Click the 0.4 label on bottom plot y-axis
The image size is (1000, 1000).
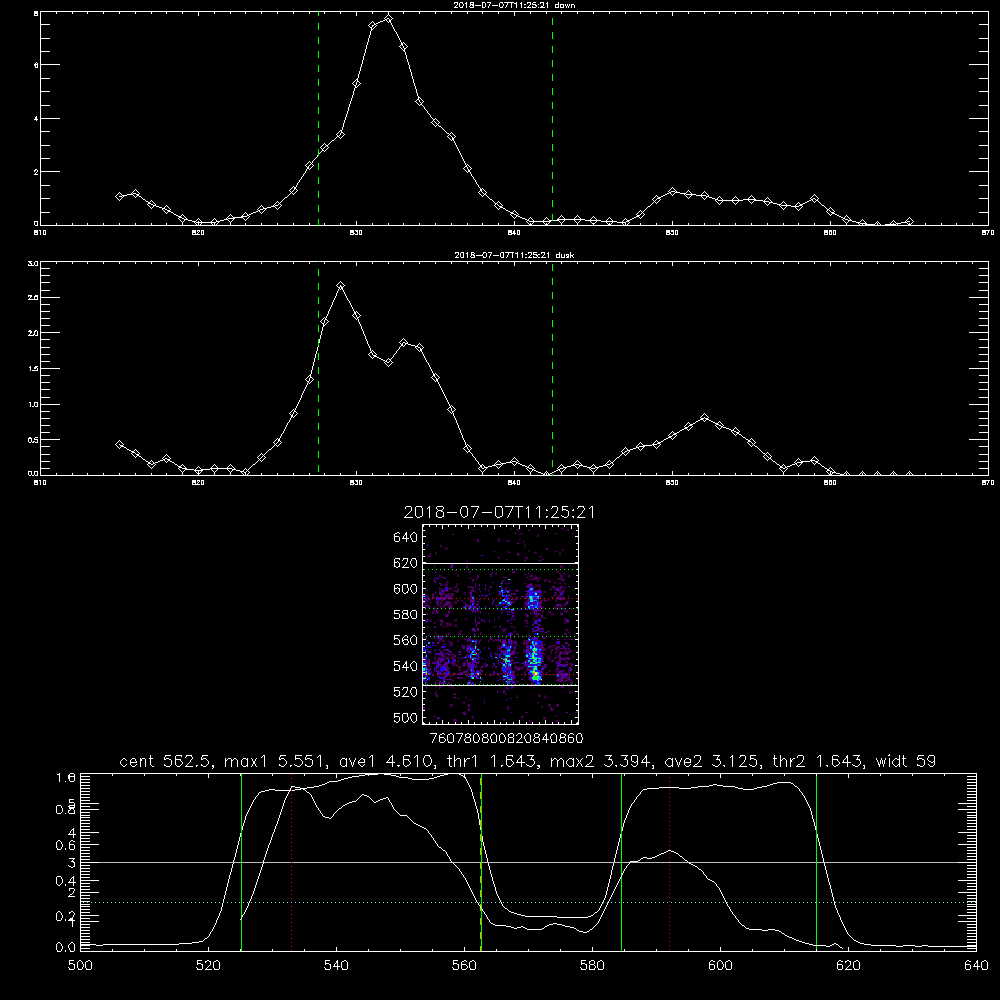point(66,881)
